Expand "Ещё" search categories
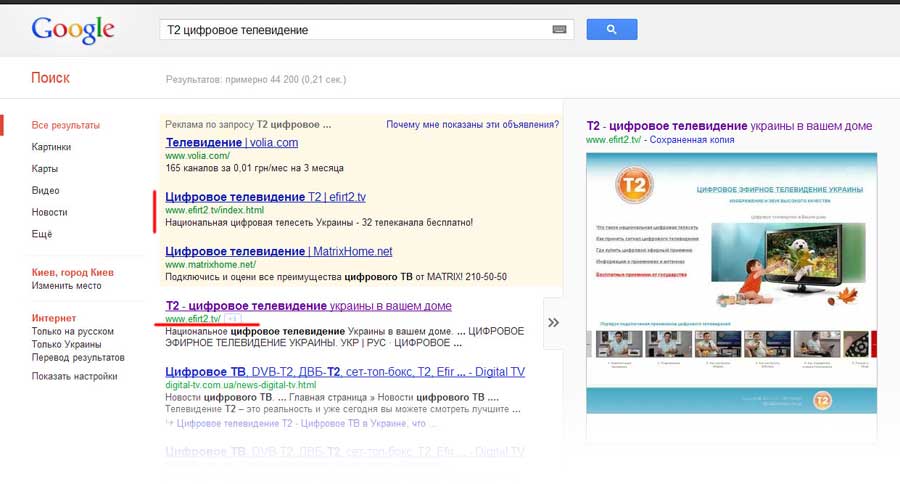Screen dimensions: 900x484 [x=42, y=234]
